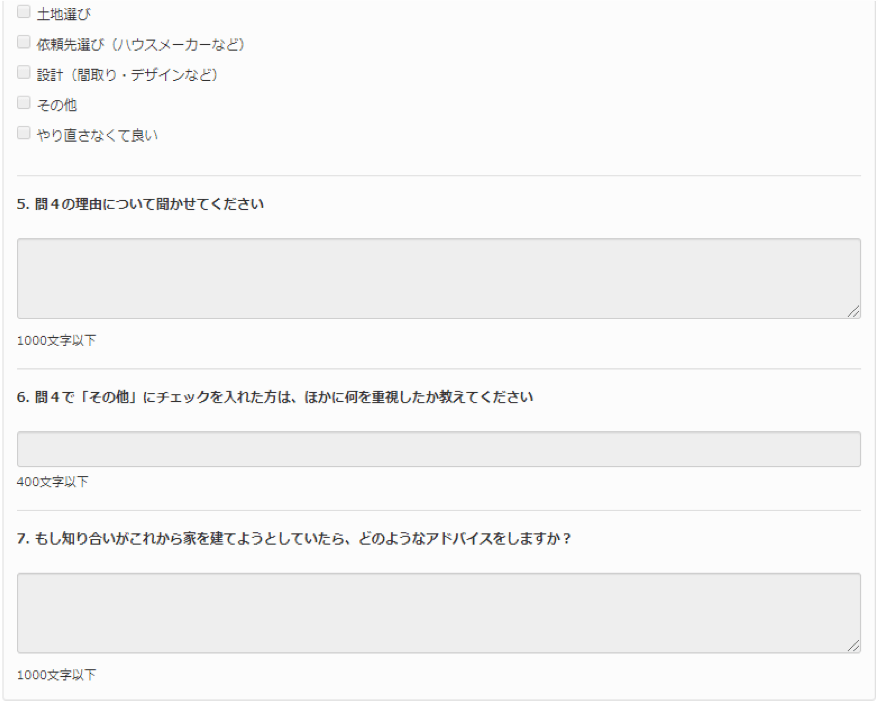Click the top edge of question 5 text area
Viewport: 886px width, 720px height.
tap(438, 240)
